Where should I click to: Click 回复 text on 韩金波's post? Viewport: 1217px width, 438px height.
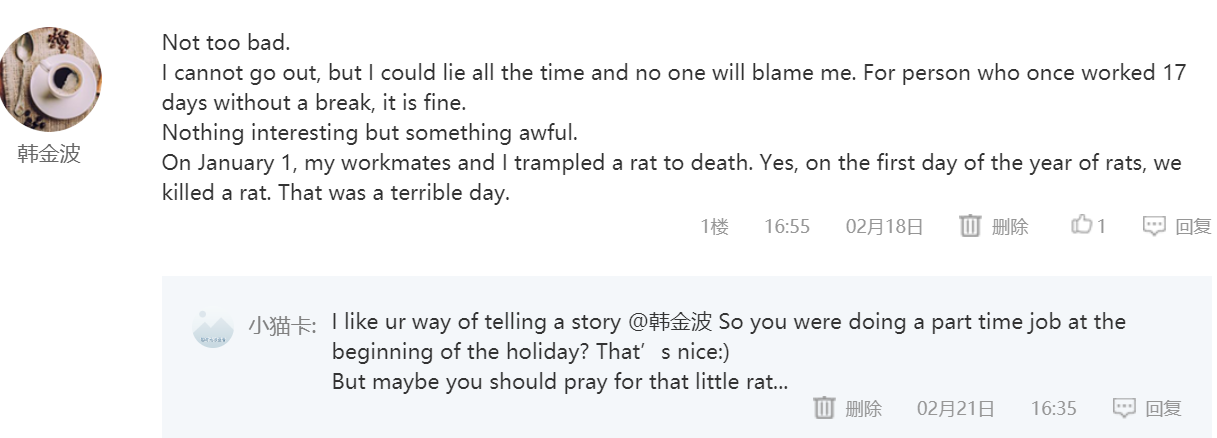(1193, 227)
